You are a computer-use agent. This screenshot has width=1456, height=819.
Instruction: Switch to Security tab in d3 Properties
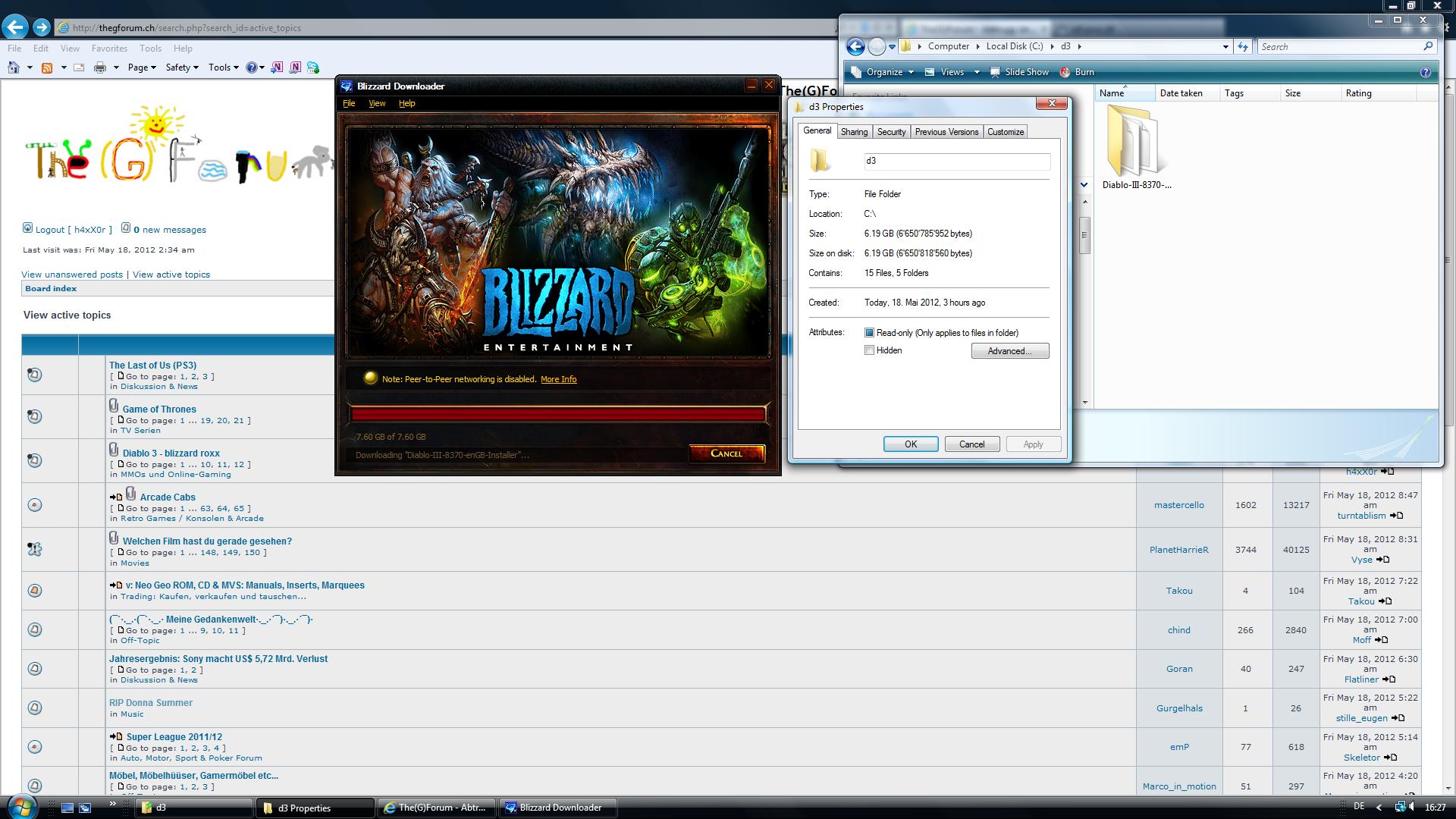(x=891, y=132)
